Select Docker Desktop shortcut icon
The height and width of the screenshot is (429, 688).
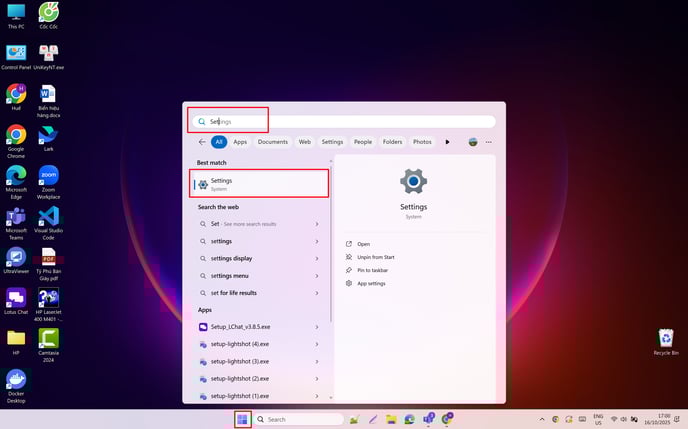click(16, 379)
